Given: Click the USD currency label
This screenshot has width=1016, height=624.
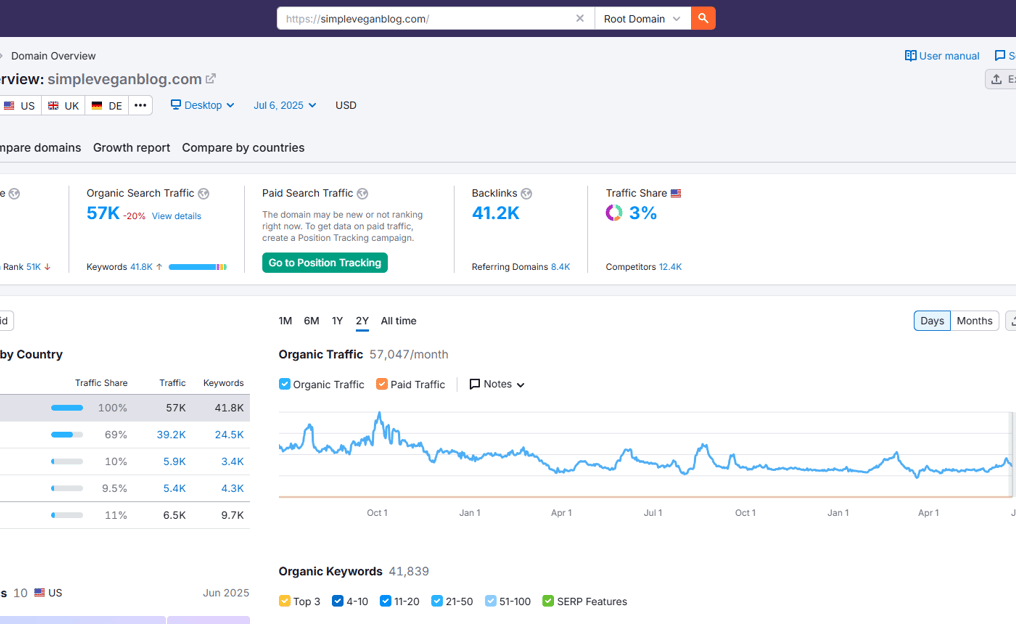Looking at the screenshot, I should click(346, 105).
